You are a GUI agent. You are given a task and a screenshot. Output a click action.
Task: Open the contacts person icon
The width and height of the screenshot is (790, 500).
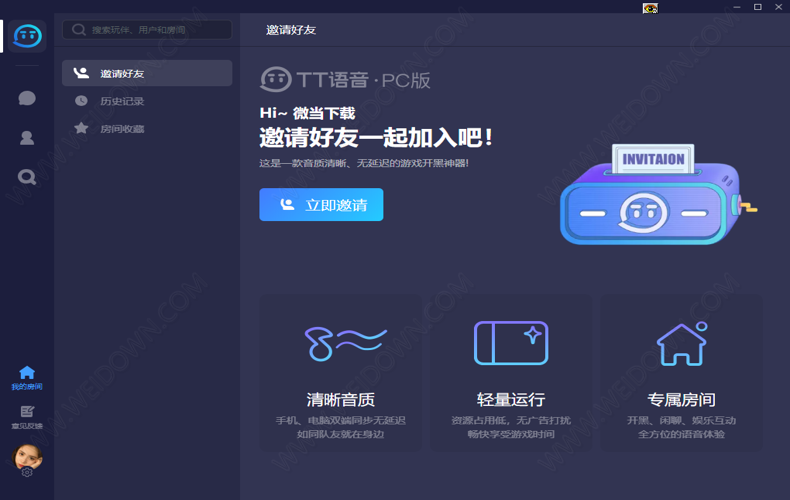(27, 138)
